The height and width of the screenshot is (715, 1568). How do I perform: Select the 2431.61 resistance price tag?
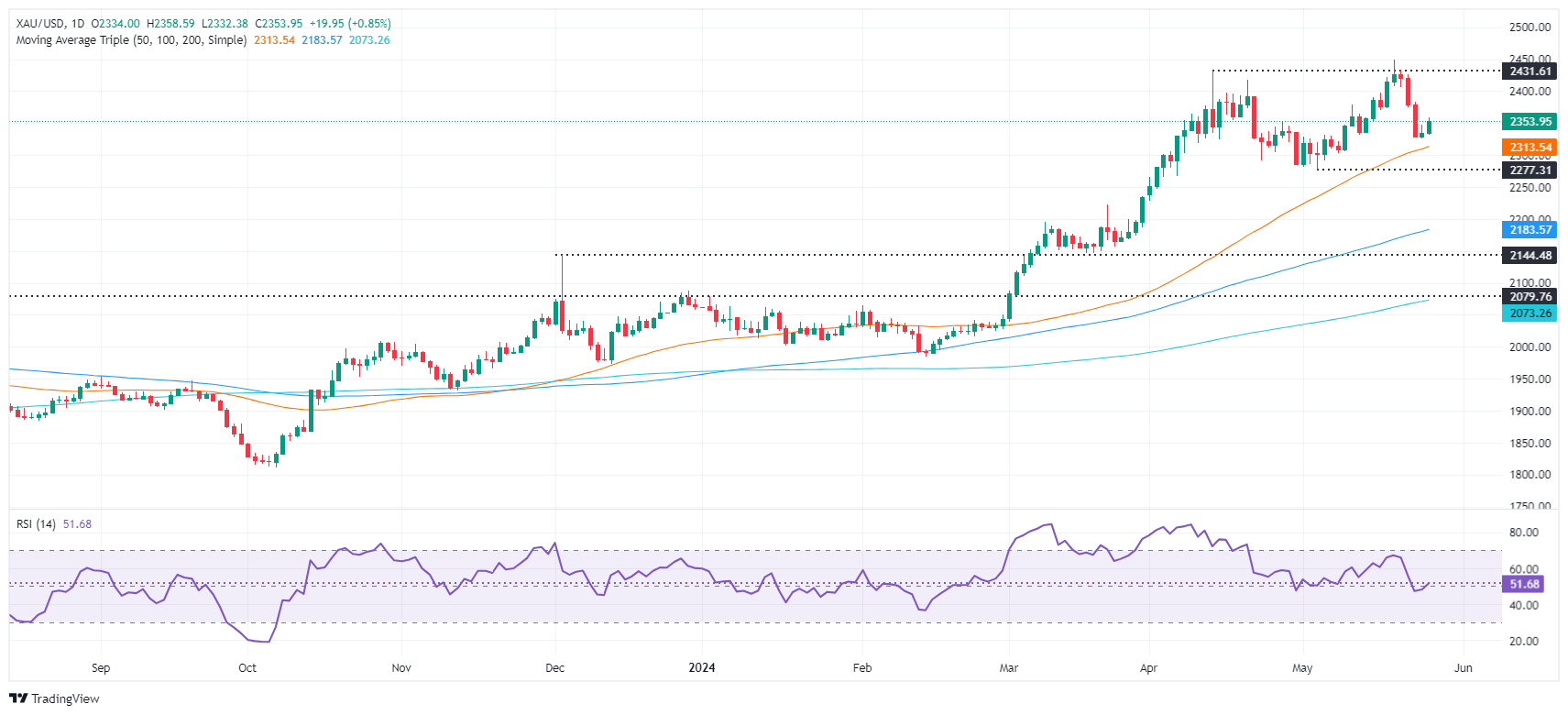(x=1530, y=71)
